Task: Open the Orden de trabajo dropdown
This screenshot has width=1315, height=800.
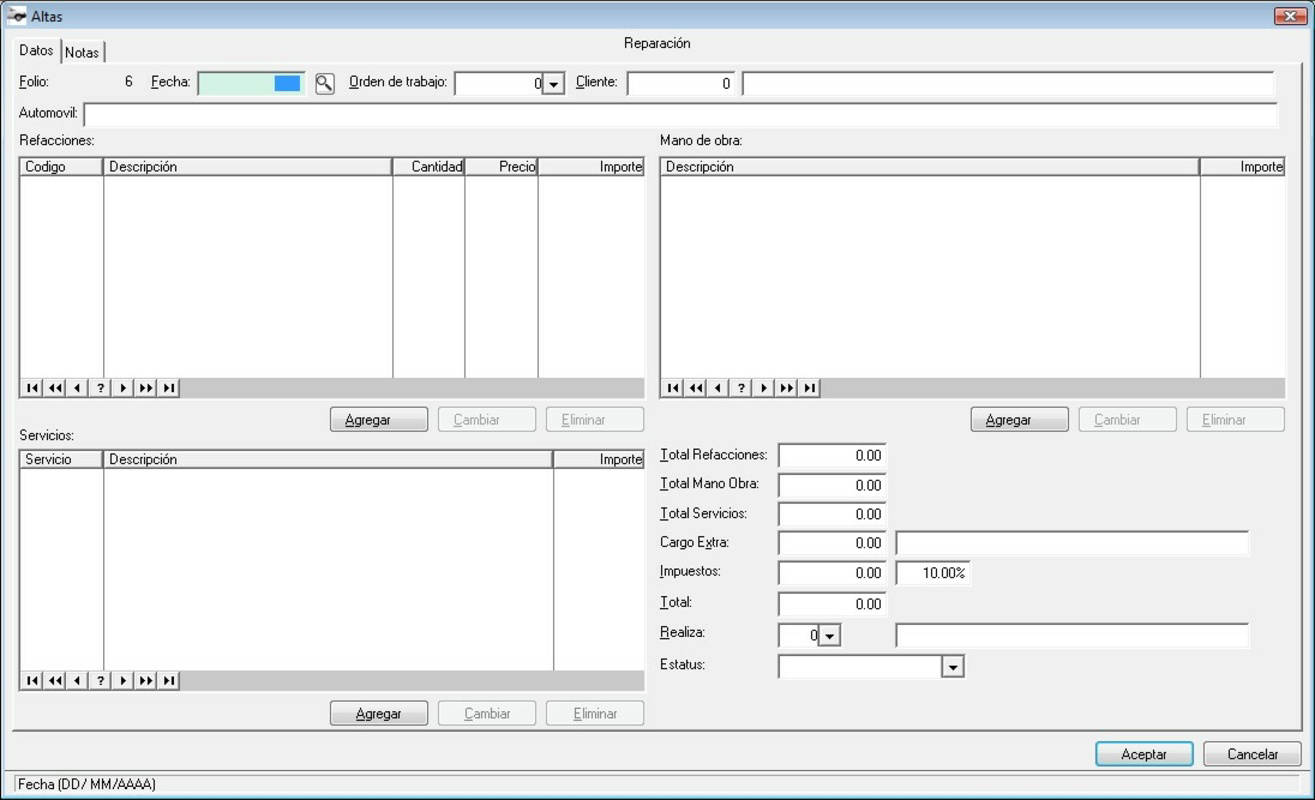Action: (x=554, y=85)
